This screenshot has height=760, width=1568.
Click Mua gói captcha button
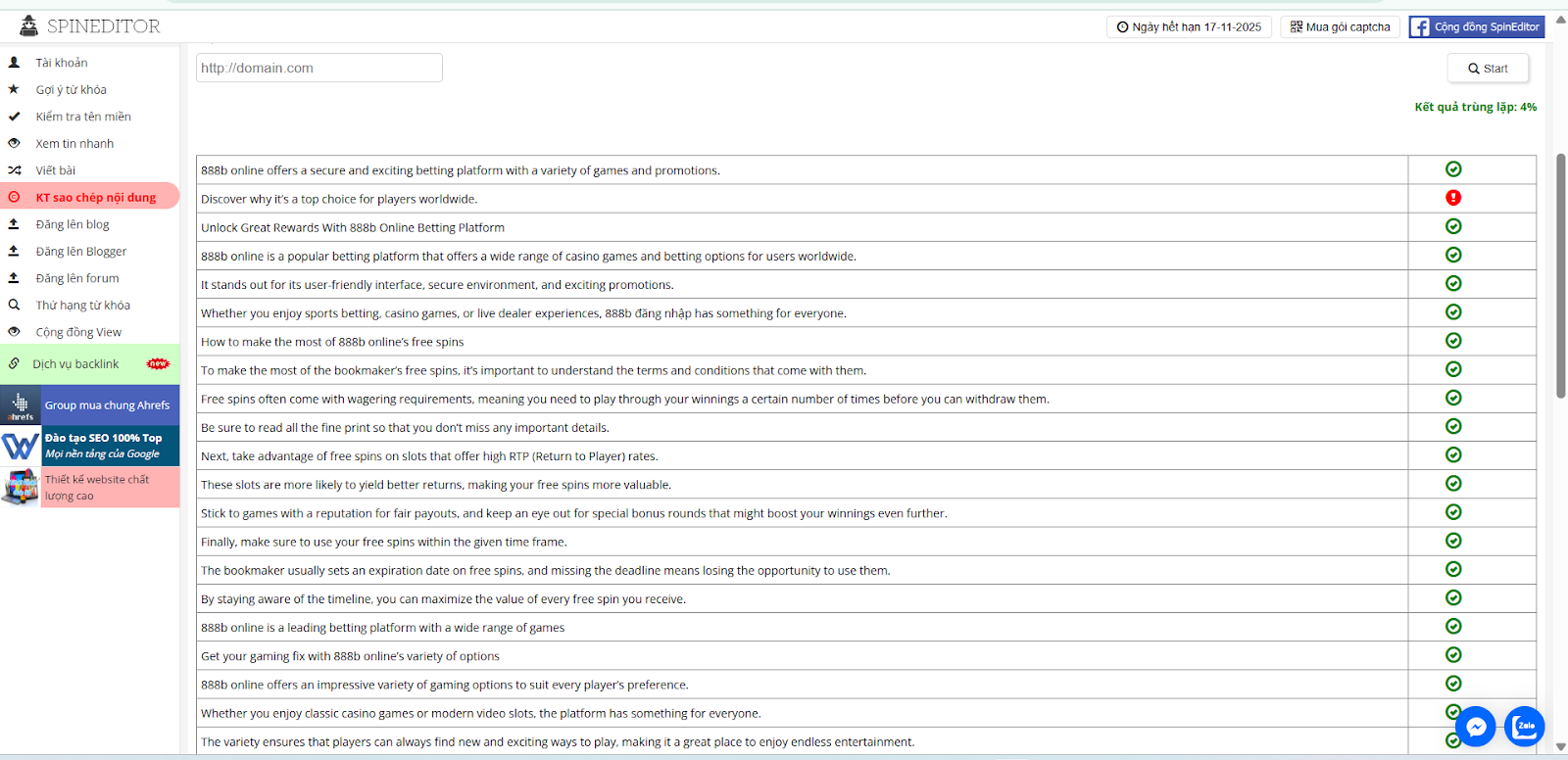click(x=1340, y=27)
